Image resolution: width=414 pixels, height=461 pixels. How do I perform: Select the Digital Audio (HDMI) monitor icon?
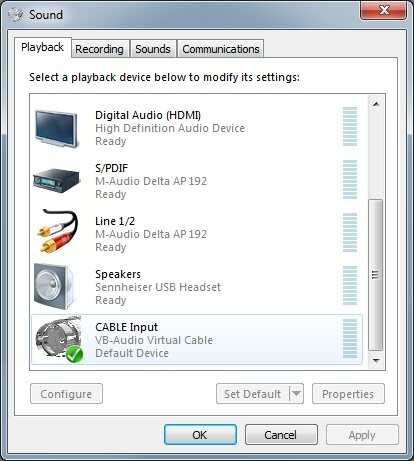57,129
